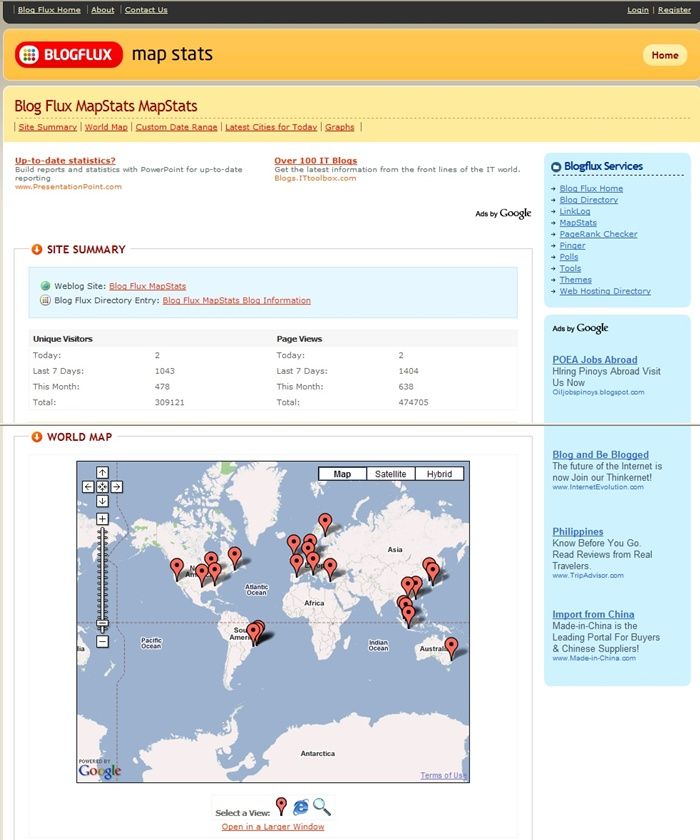The image size is (700, 840).
Task: Open Polls service link
Action: pos(569,257)
